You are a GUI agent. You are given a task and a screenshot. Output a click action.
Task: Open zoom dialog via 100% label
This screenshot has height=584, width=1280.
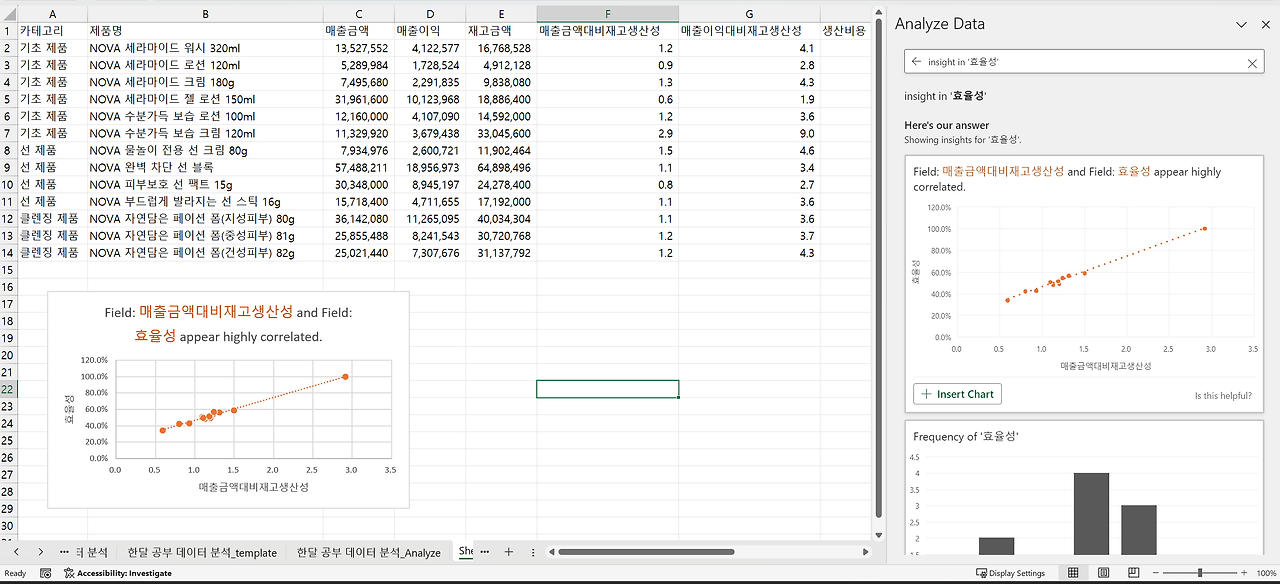[x=1265, y=573]
